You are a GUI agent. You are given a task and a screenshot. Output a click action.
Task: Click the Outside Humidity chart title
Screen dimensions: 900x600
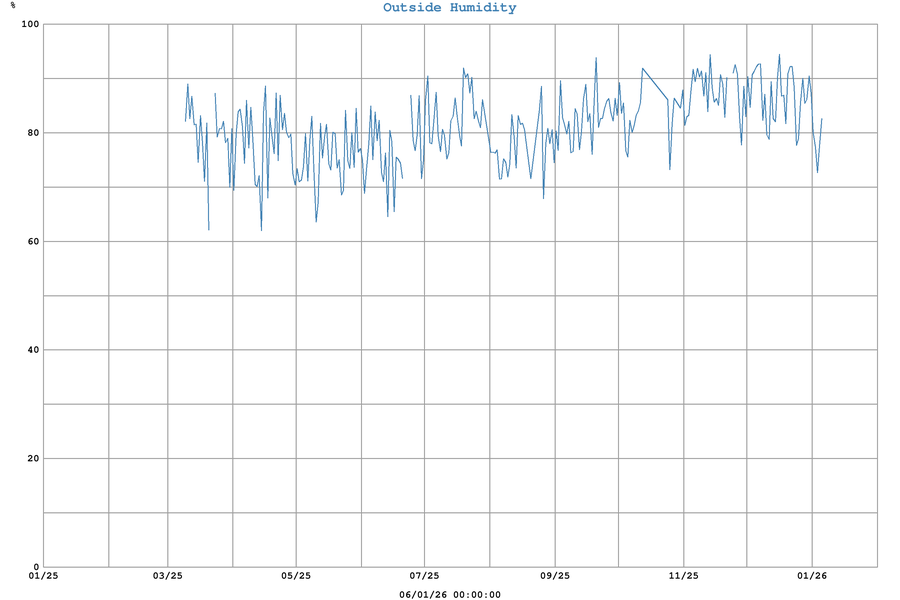(449, 8)
